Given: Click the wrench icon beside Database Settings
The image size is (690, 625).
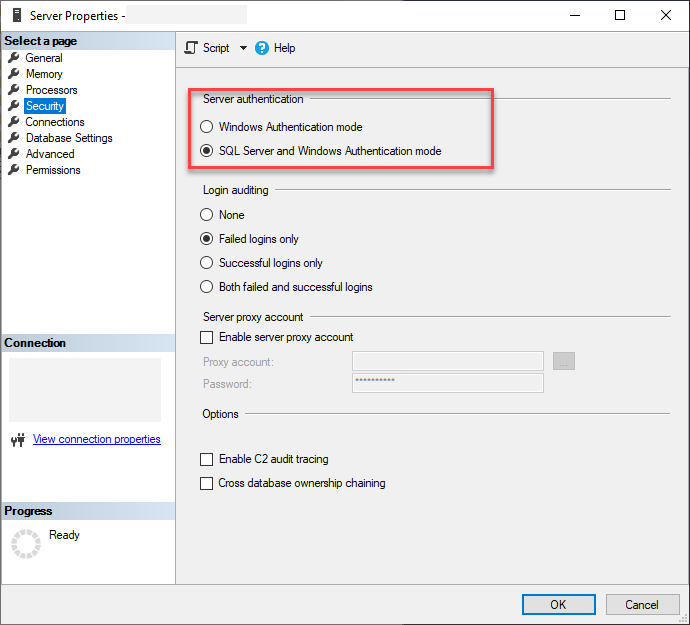Looking at the screenshot, I should (14, 138).
